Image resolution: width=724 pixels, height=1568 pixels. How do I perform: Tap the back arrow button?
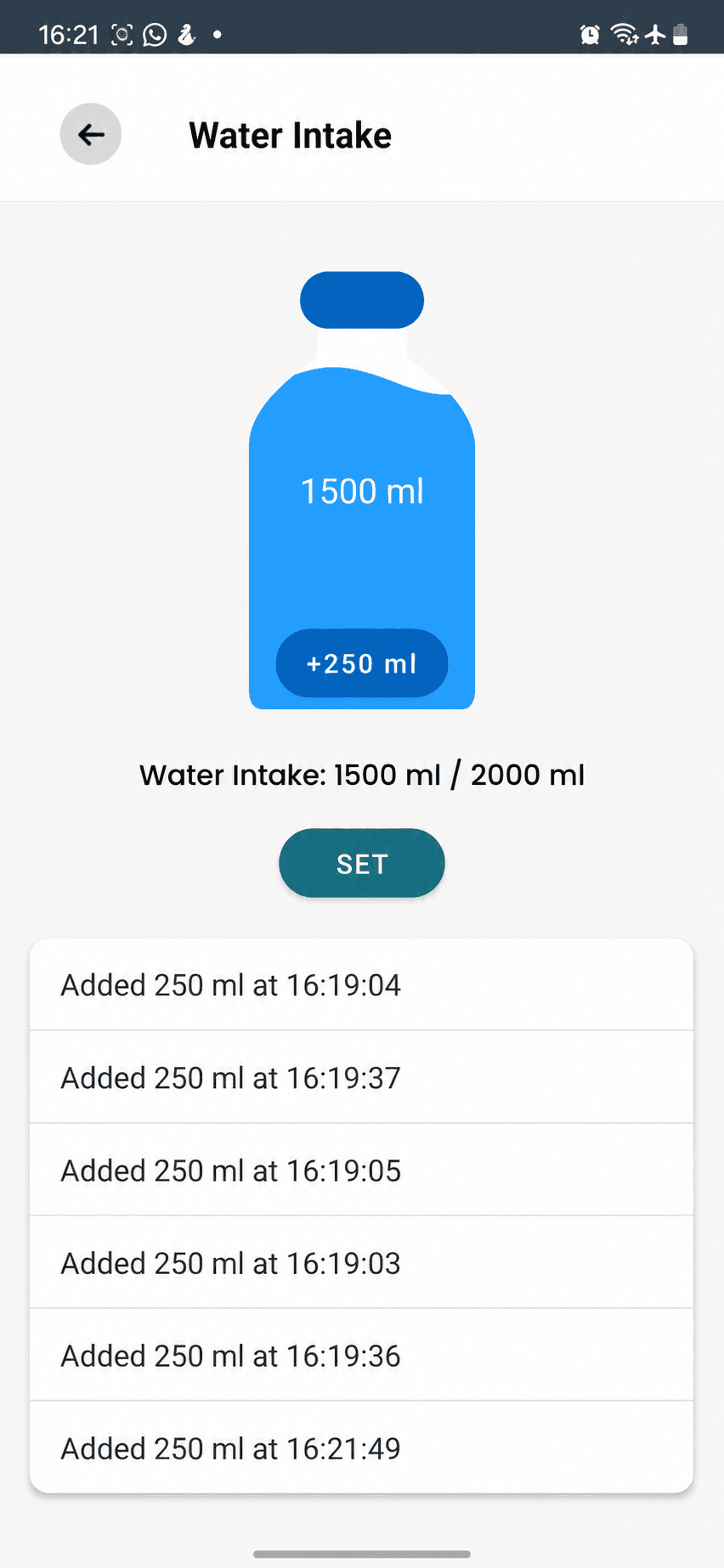[91, 134]
